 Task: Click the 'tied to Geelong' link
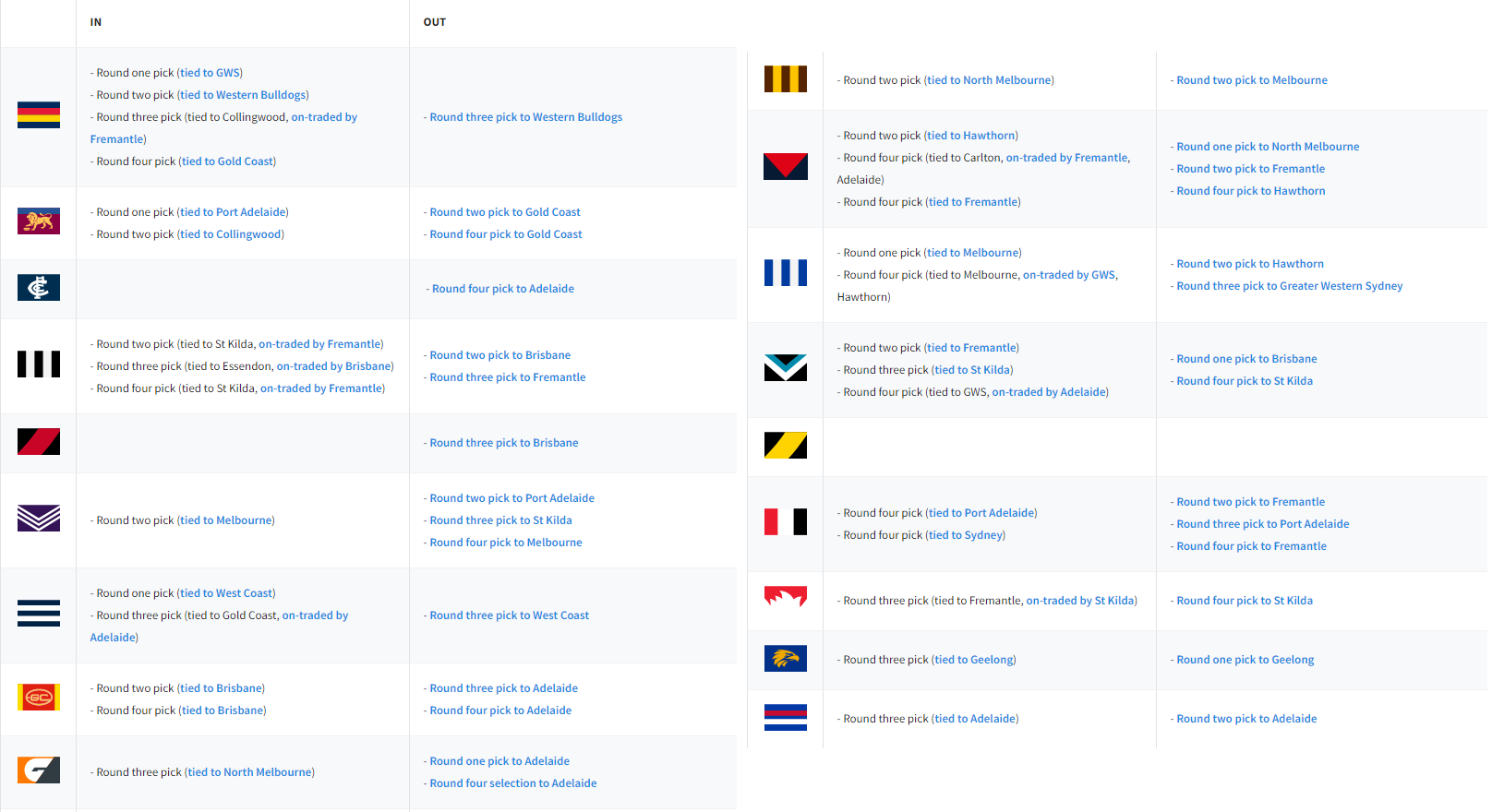coord(974,660)
